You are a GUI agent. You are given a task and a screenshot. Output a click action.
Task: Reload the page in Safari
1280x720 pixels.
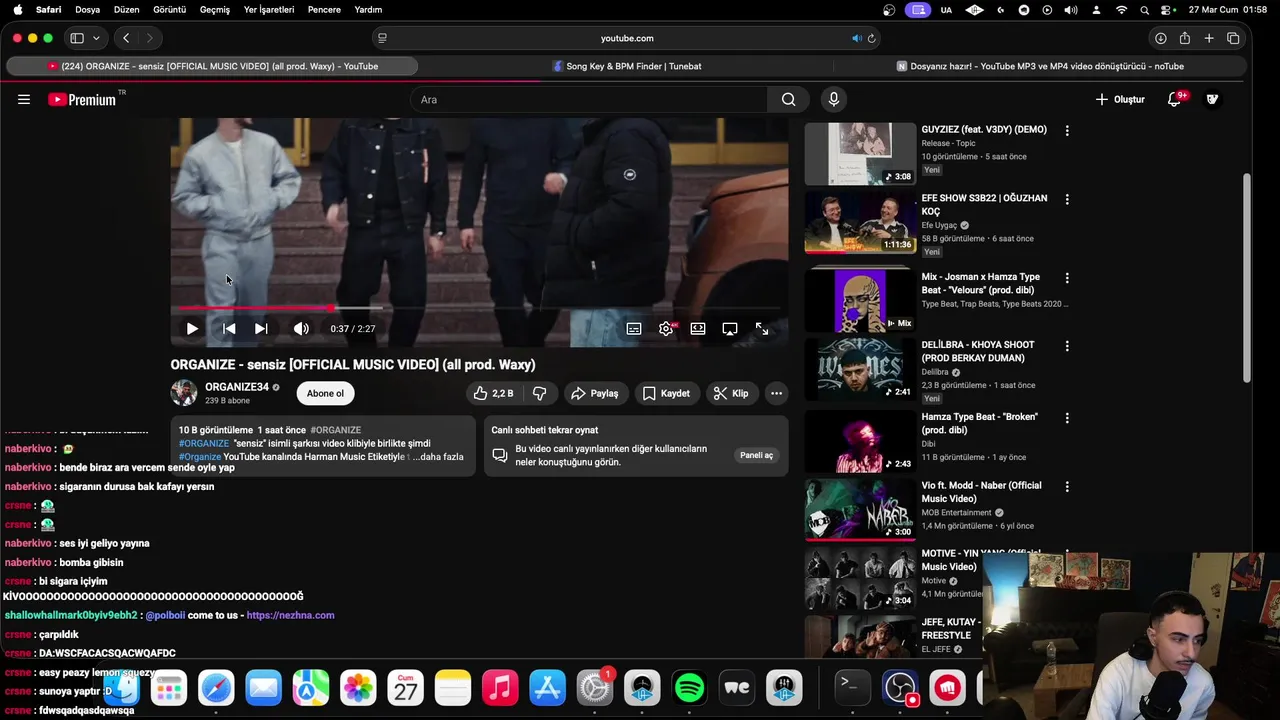point(871,38)
